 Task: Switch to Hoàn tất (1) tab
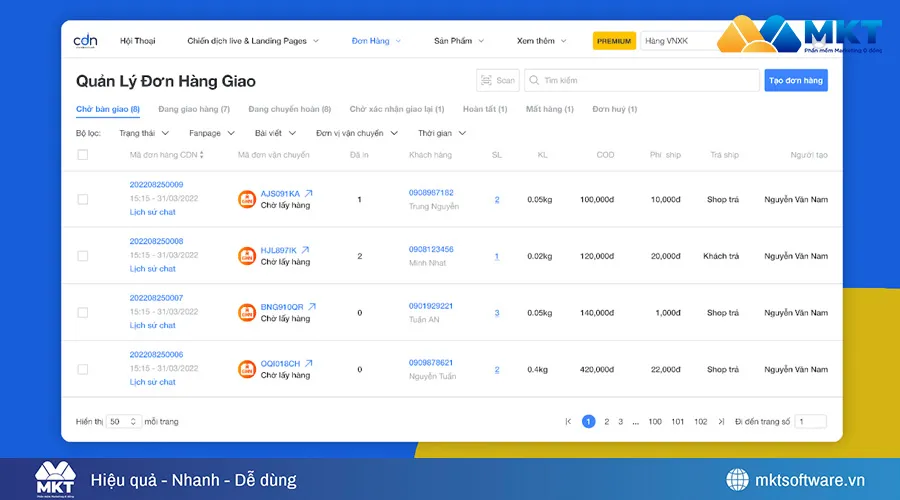[485, 109]
